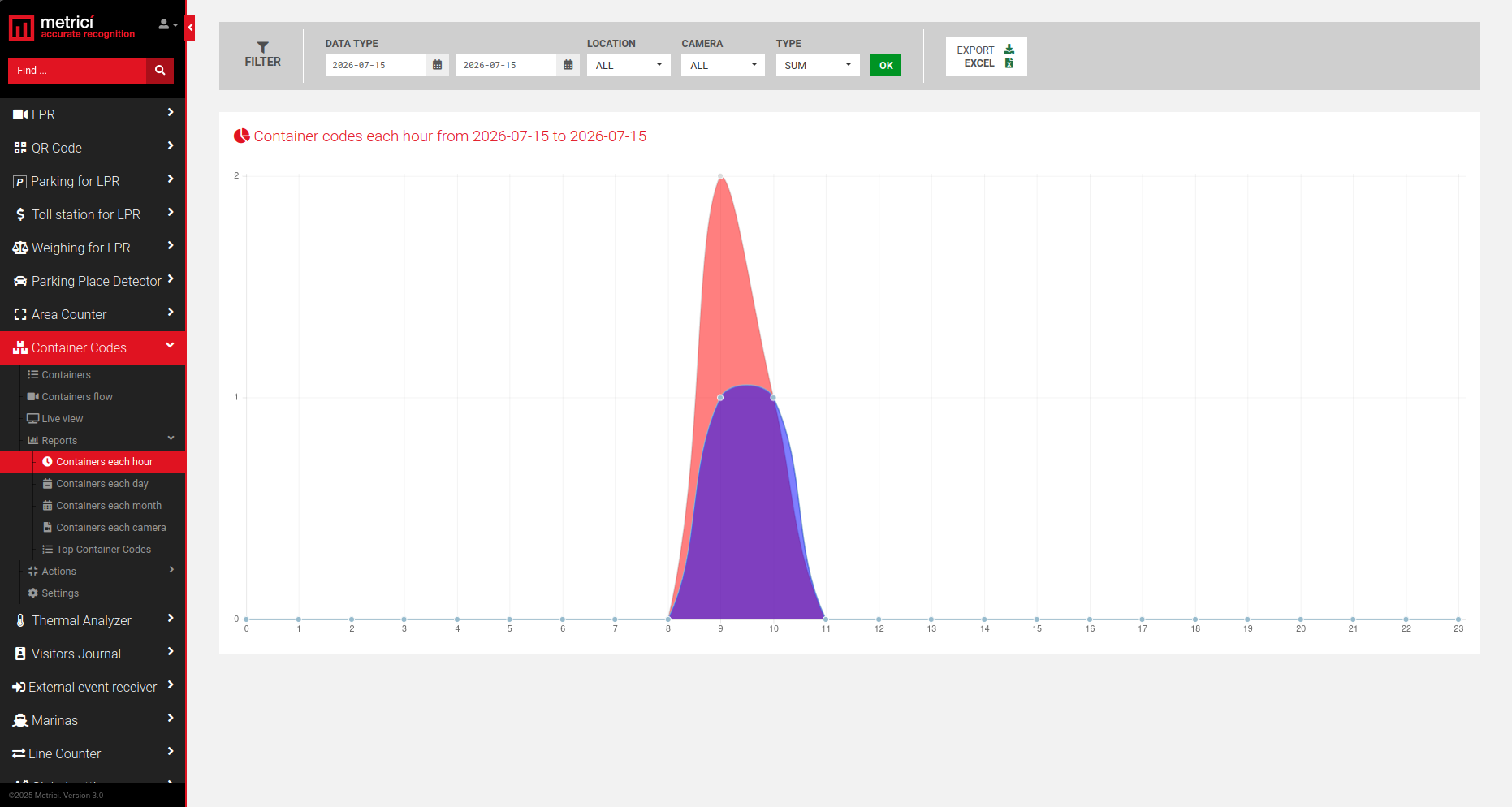Screen dimensions: 1512x807
Task: Click the Export Excel button
Action: coord(986,56)
